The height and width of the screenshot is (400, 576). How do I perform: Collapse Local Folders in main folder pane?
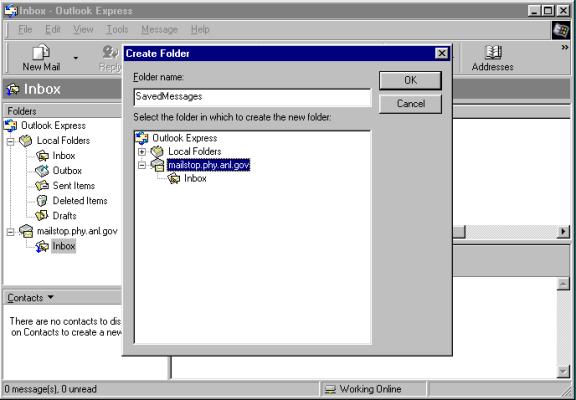pos(10,141)
